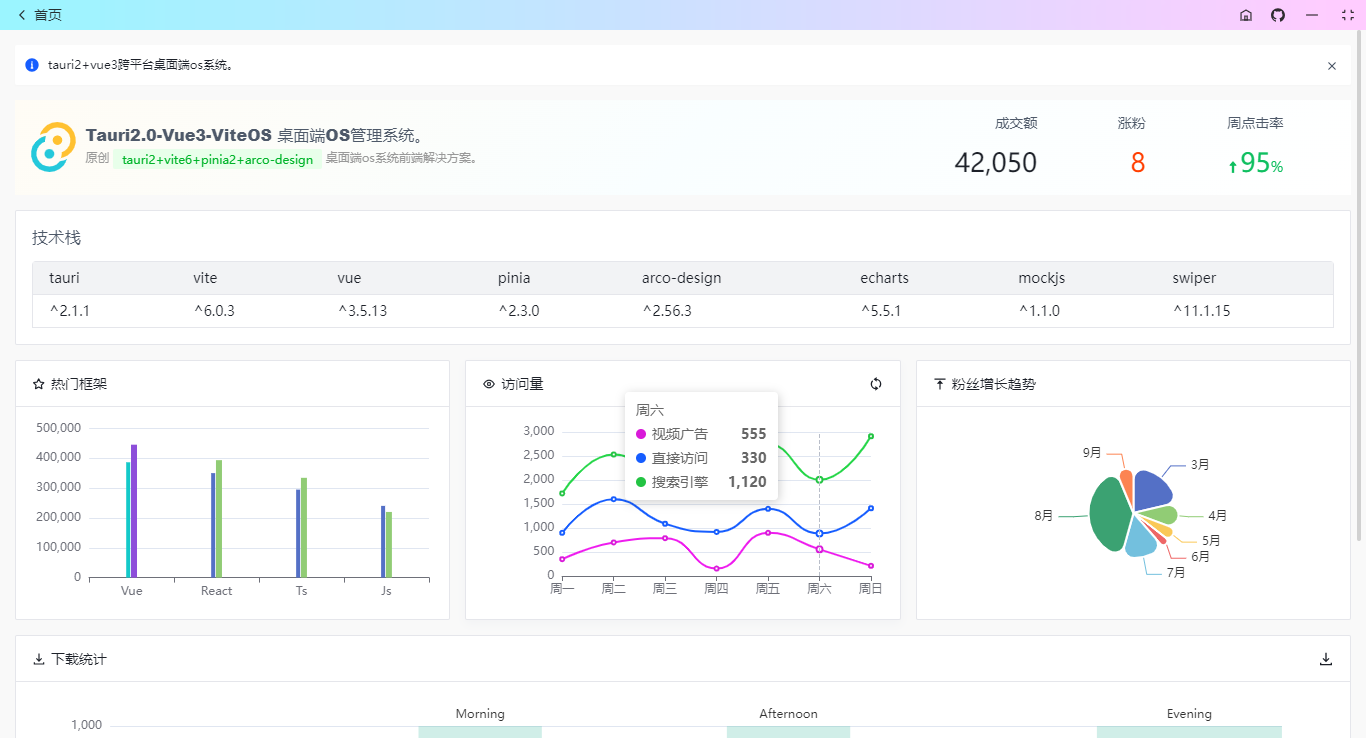Click the download icon in 下载统计 panel
Image resolution: width=1366 pixels, height=738 pixels.
(1326, 659)
